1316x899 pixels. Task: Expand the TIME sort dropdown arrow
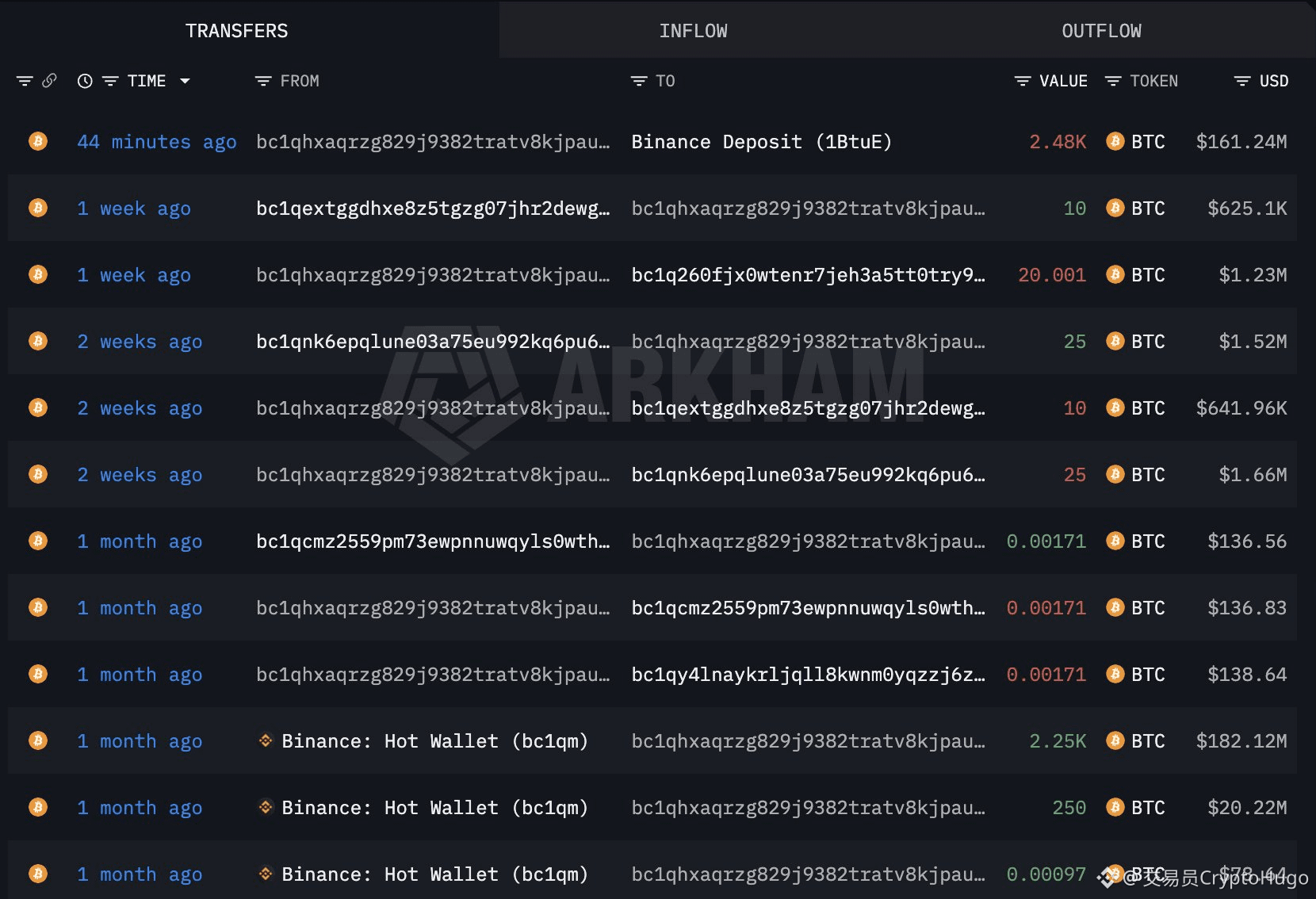click(185, 81)
